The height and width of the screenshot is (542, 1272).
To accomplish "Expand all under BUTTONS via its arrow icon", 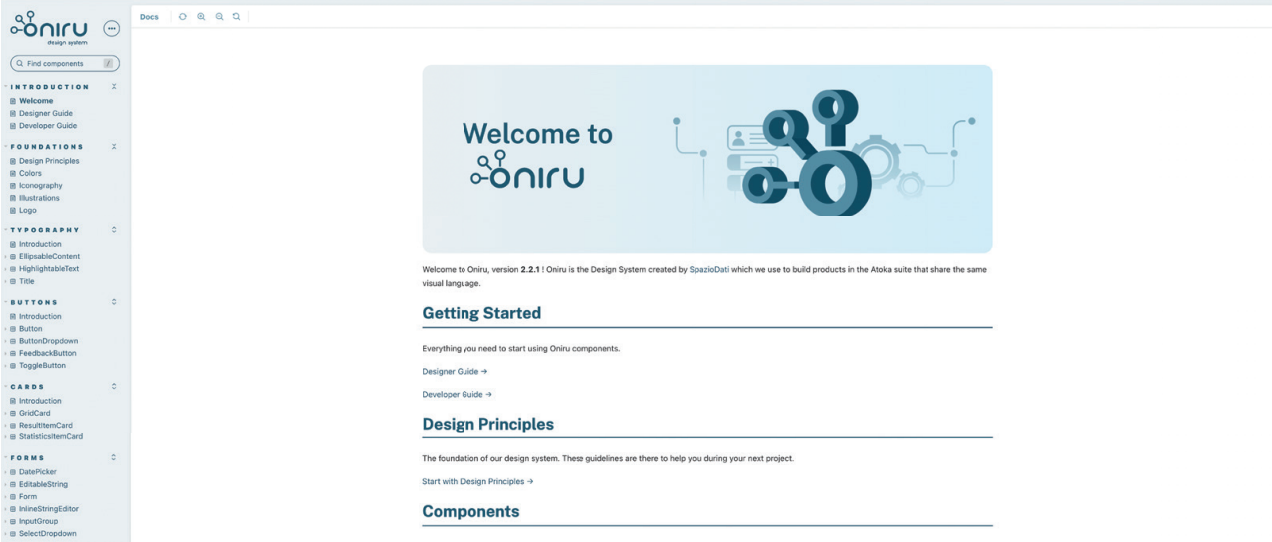I will click(x=114, y=302).
